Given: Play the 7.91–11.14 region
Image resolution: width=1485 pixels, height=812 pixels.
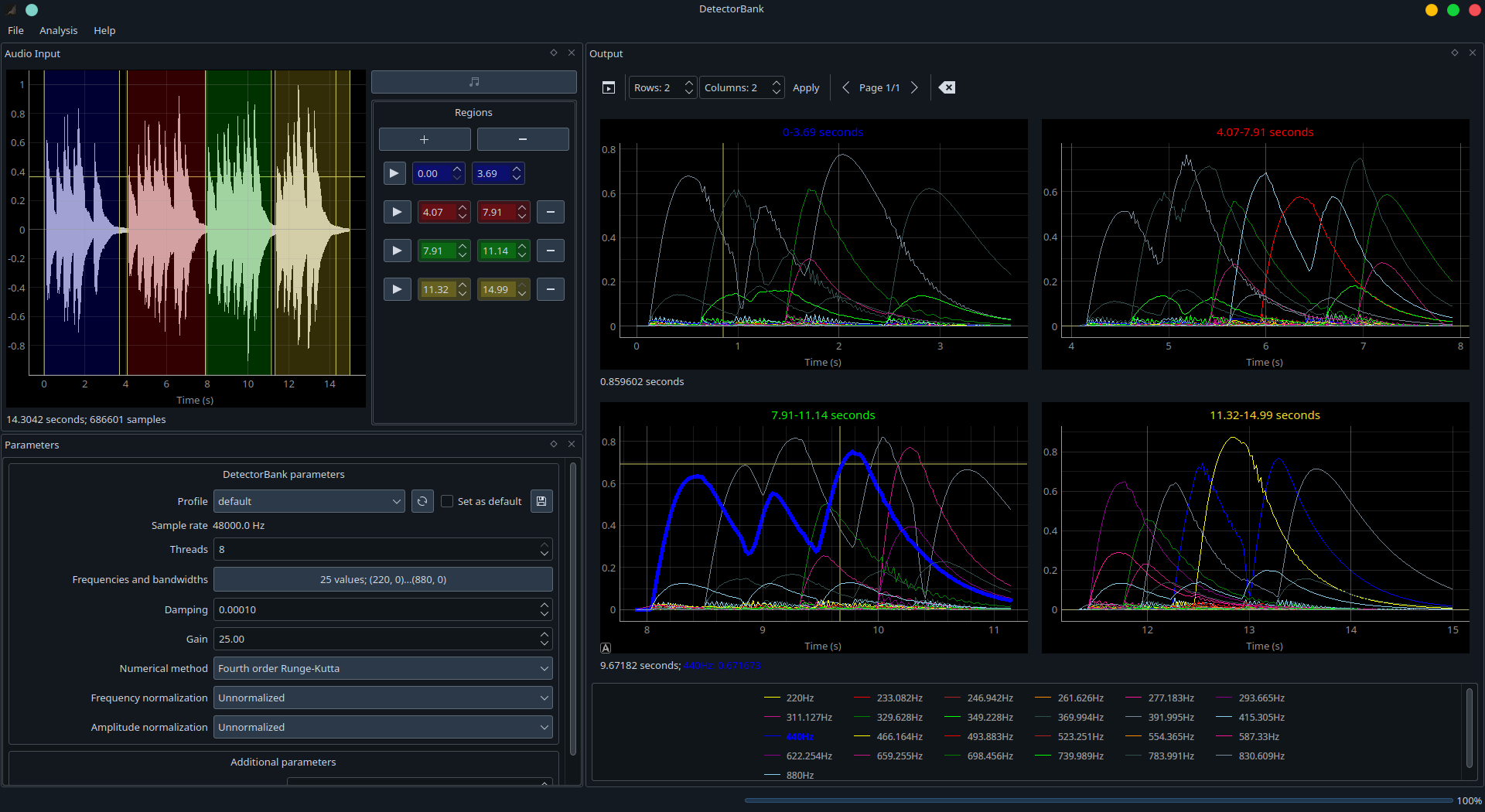Looking at the screenshot, I should point(397,251).
